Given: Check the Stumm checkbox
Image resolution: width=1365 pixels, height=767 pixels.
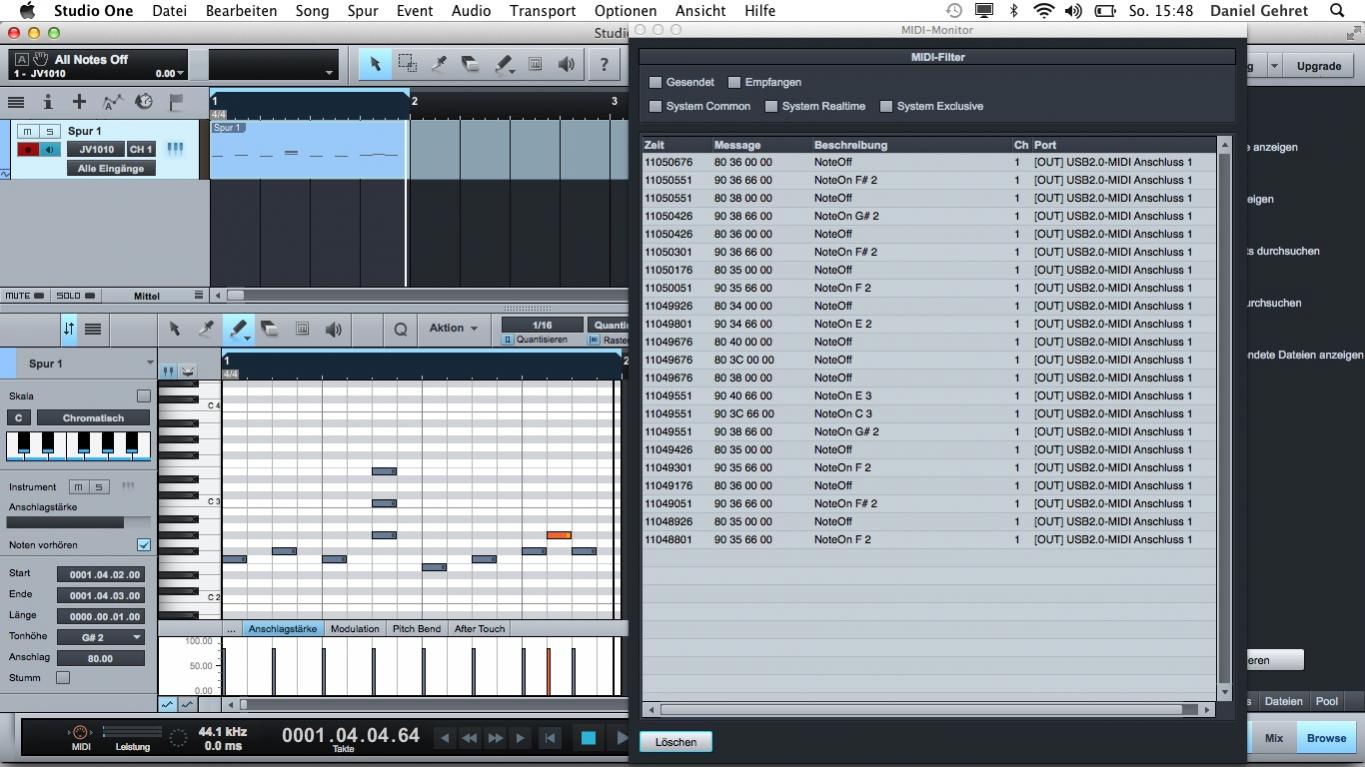Looking at the screenshot, I should pyautogui.click(x=63, y=678).
